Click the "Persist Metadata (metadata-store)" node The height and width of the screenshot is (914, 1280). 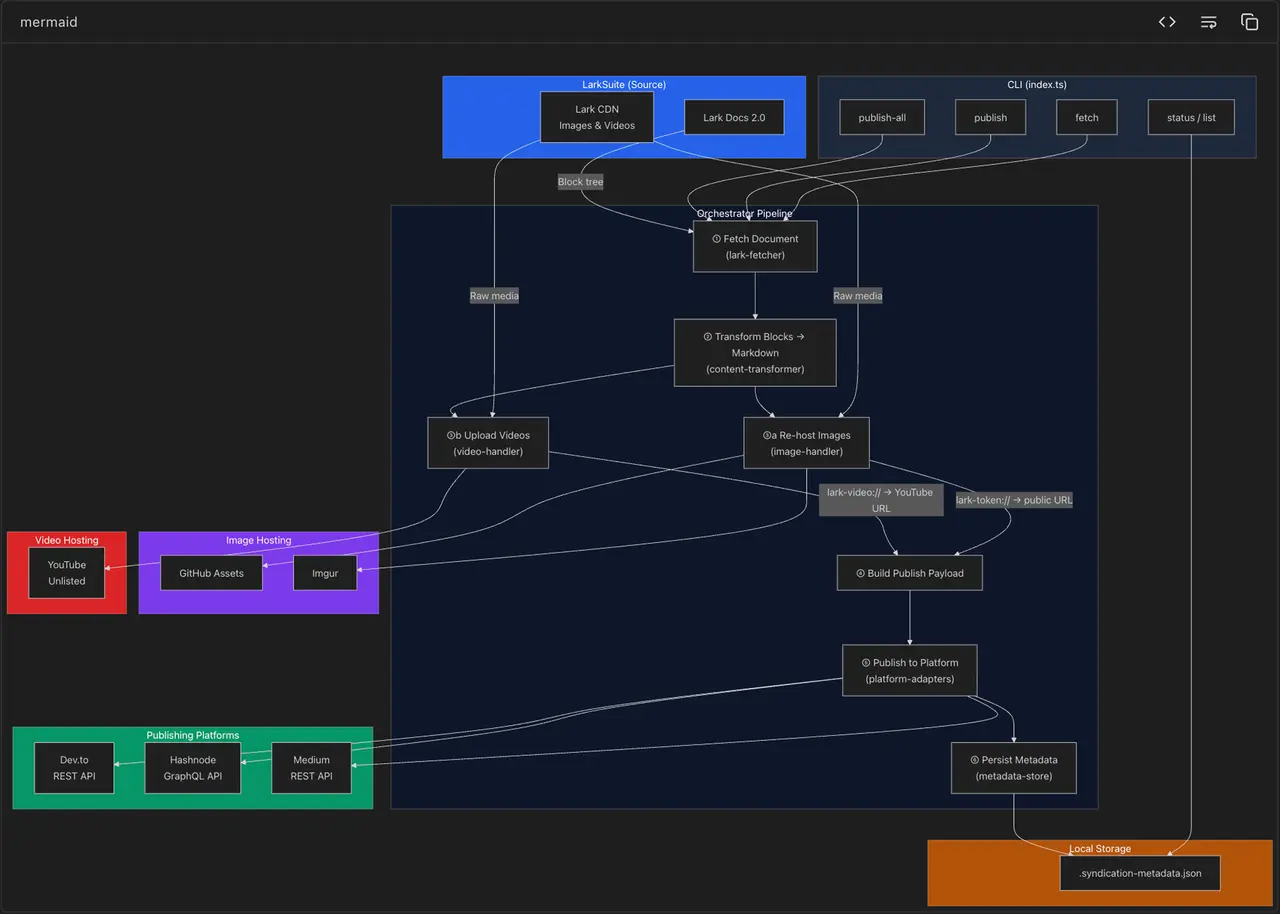[1013, 767]
